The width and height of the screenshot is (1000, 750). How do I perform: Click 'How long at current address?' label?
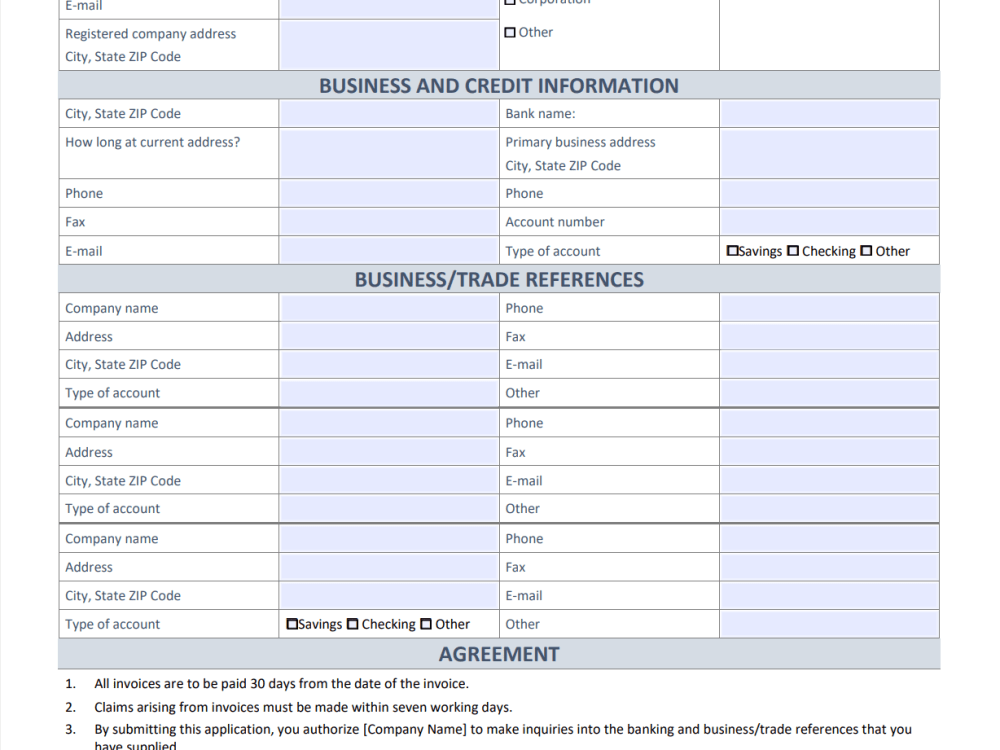[152, 142]
